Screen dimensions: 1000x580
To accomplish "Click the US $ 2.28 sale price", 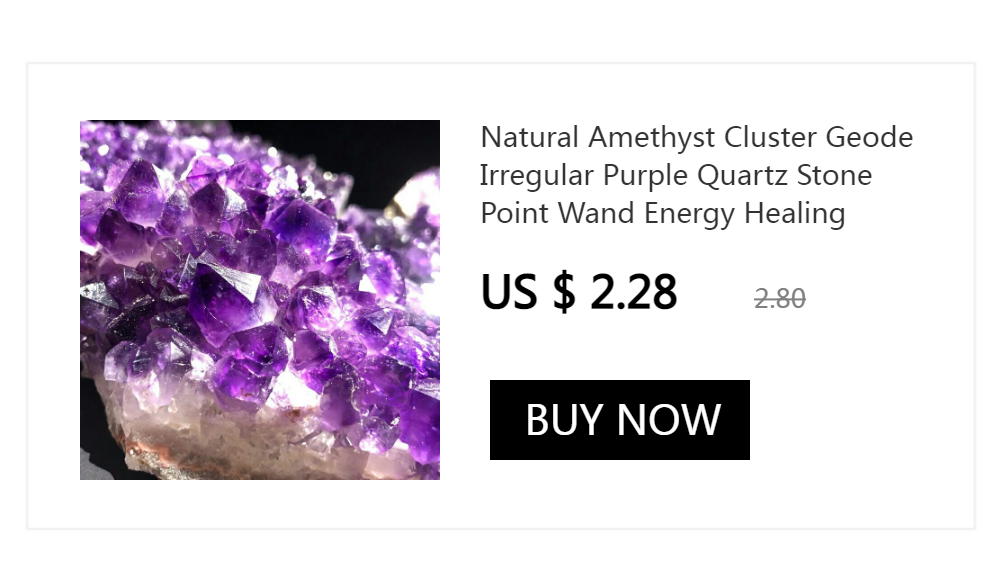I will 578,292.
